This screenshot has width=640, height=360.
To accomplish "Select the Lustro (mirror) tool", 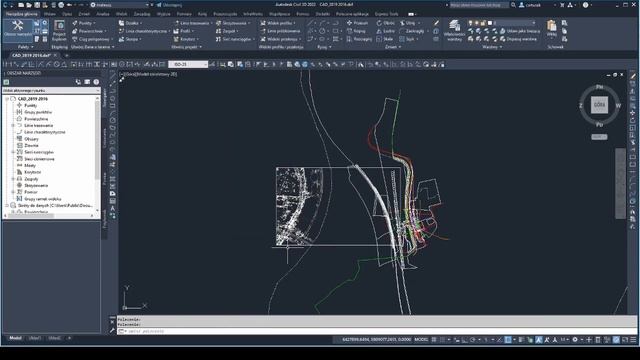I will point(386,31).
